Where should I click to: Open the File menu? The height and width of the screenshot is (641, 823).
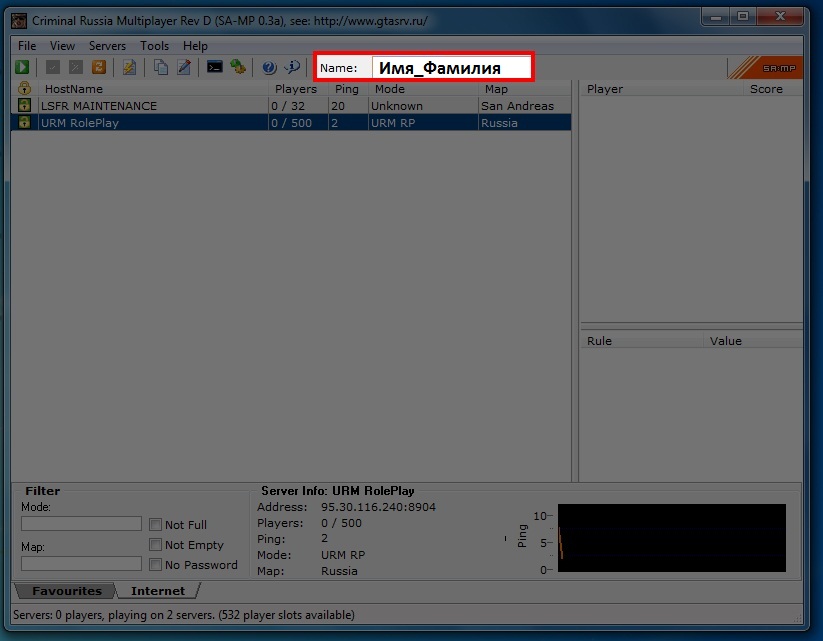coord(27,46)
